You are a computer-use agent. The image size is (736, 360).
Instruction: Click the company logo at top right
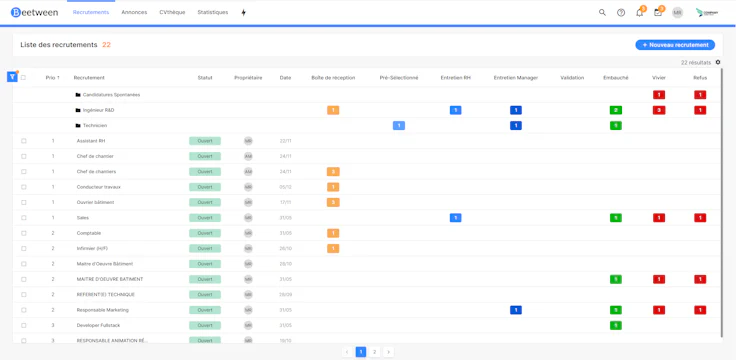pyautogui.click(x=707, y=13)
